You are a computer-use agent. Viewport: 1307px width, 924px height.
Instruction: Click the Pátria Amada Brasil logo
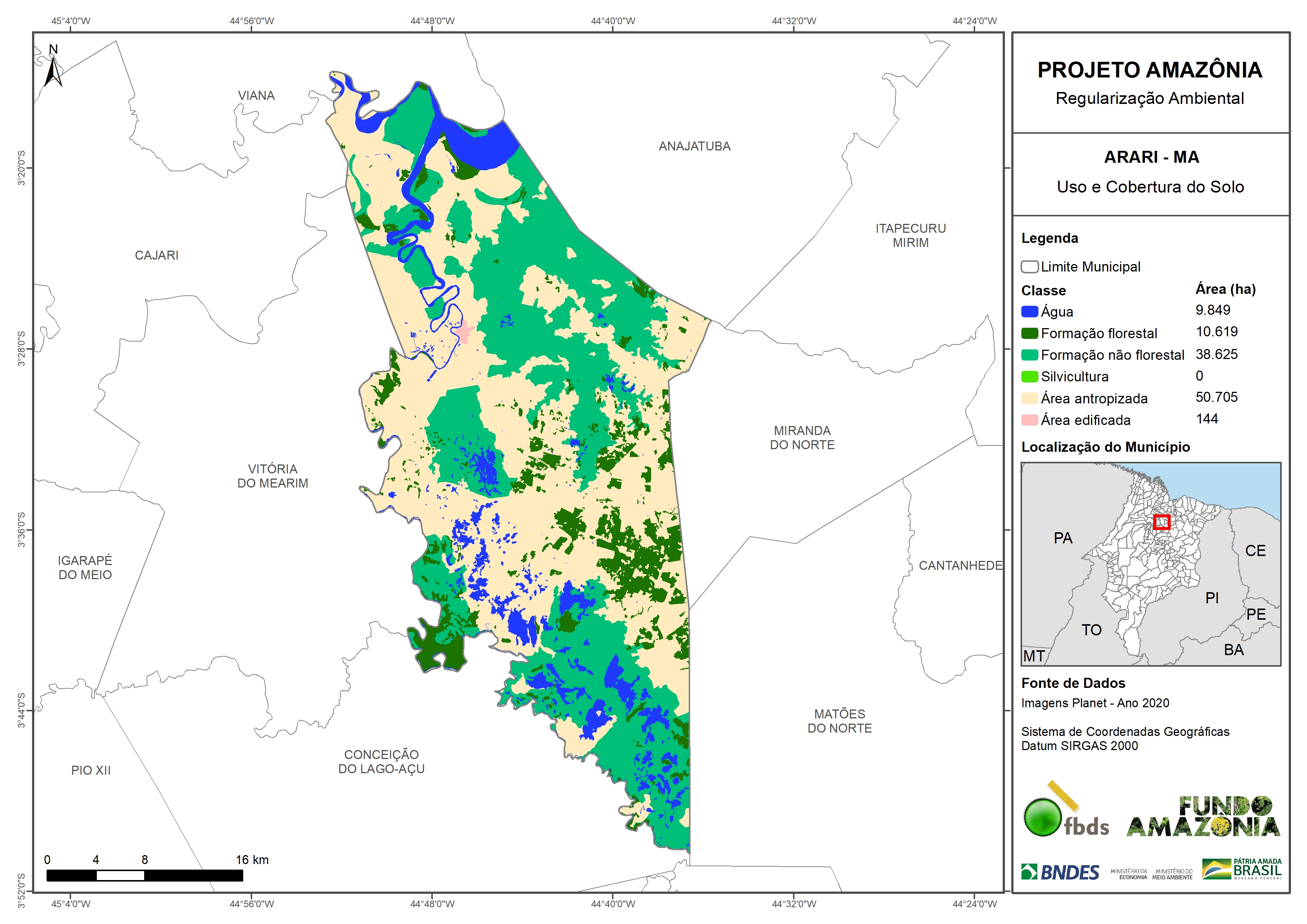[1242, 869]
